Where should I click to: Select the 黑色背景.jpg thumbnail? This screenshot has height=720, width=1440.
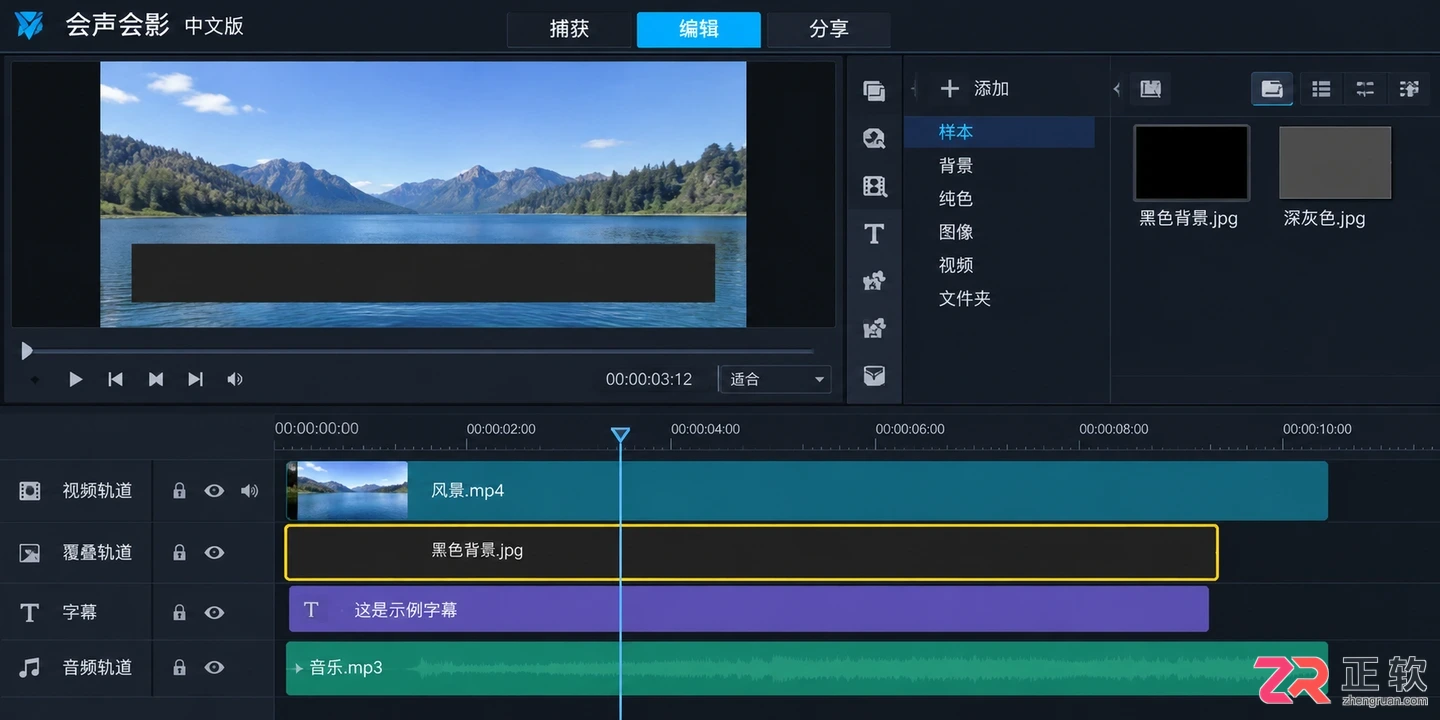pyautogui.click(x=1190, y=163)
